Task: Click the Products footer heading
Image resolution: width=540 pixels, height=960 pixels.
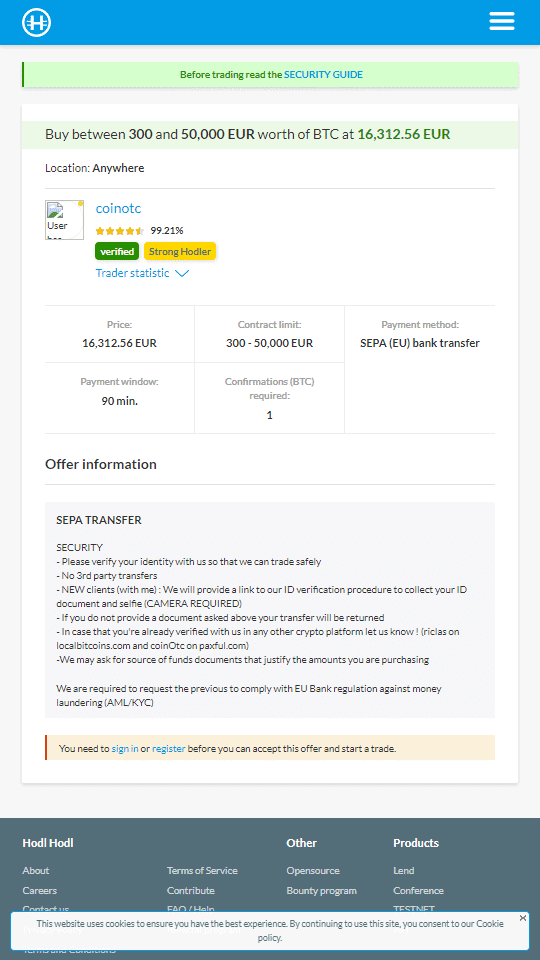Action: [x=416, y=843]
